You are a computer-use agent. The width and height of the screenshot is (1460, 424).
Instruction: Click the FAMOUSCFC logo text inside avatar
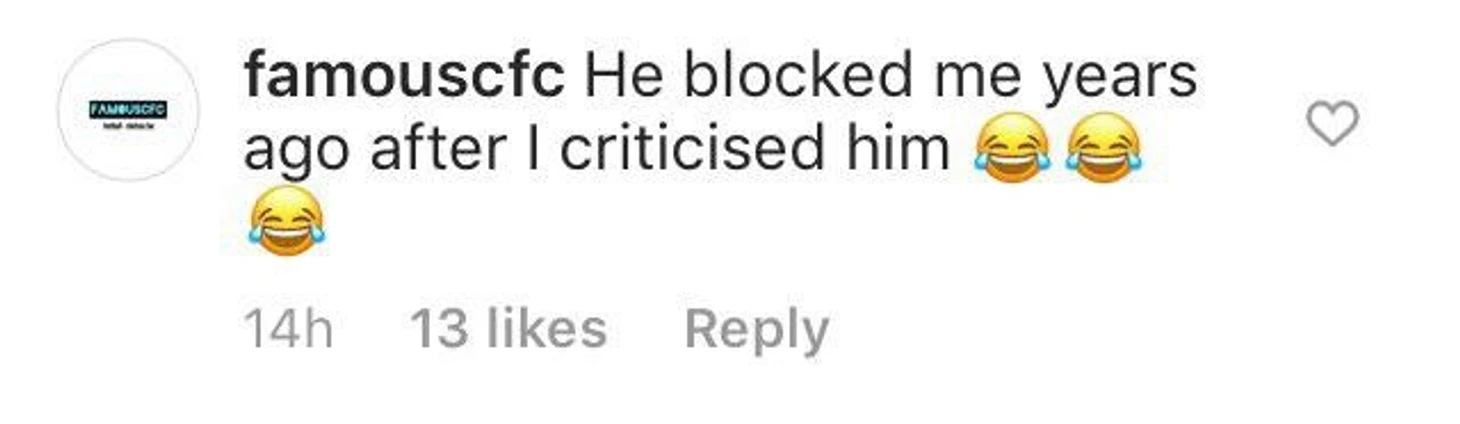pos(128,110)
